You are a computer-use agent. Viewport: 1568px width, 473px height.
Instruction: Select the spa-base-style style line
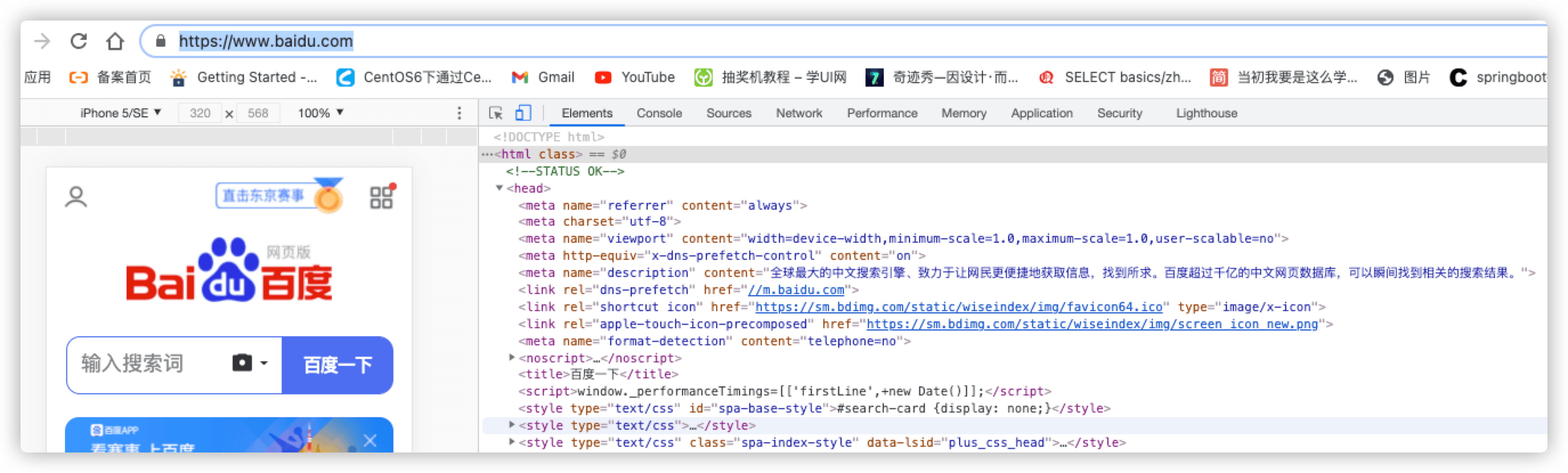pos(814,408)
